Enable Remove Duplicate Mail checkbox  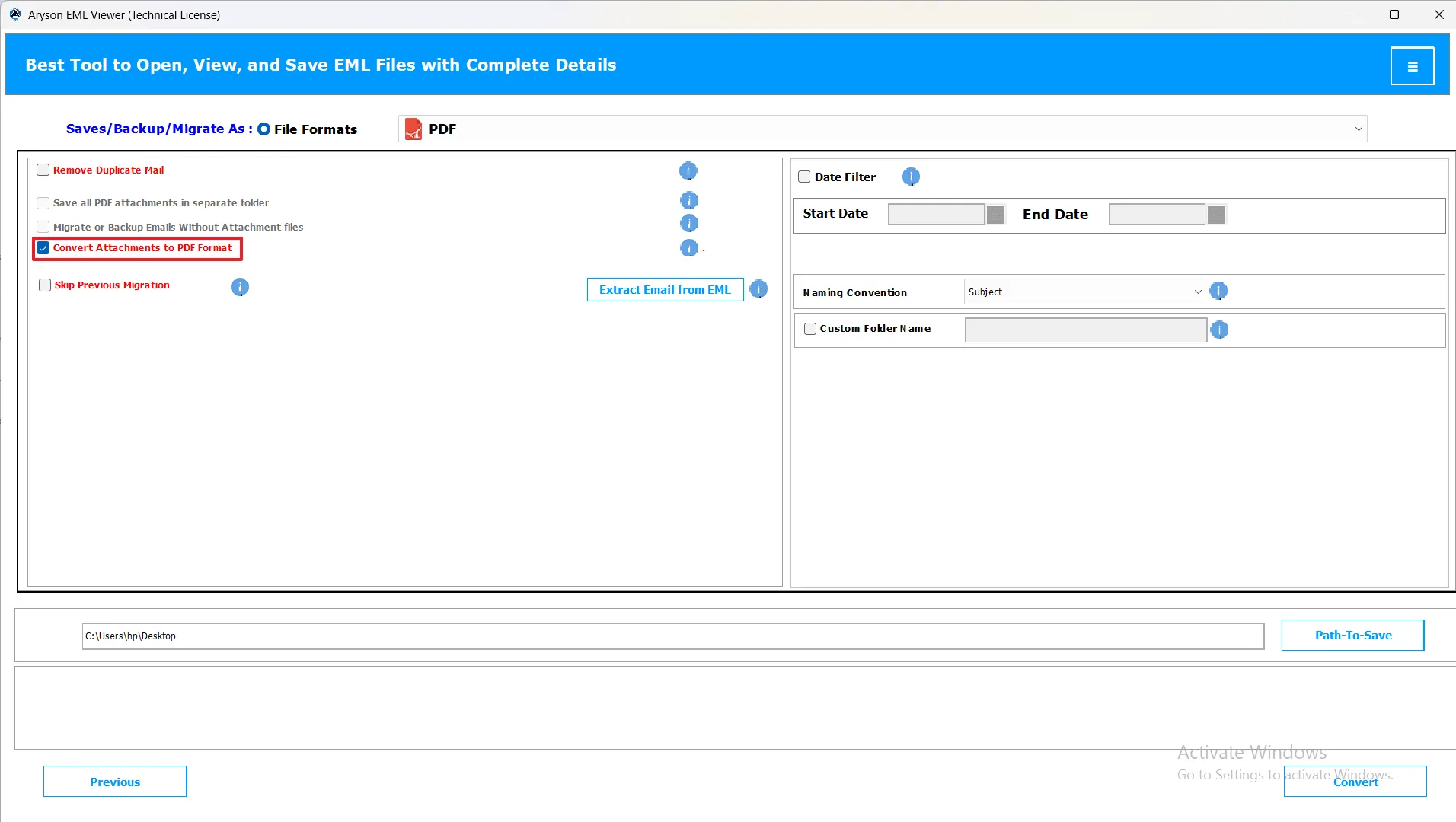click(x=43, y=170)
